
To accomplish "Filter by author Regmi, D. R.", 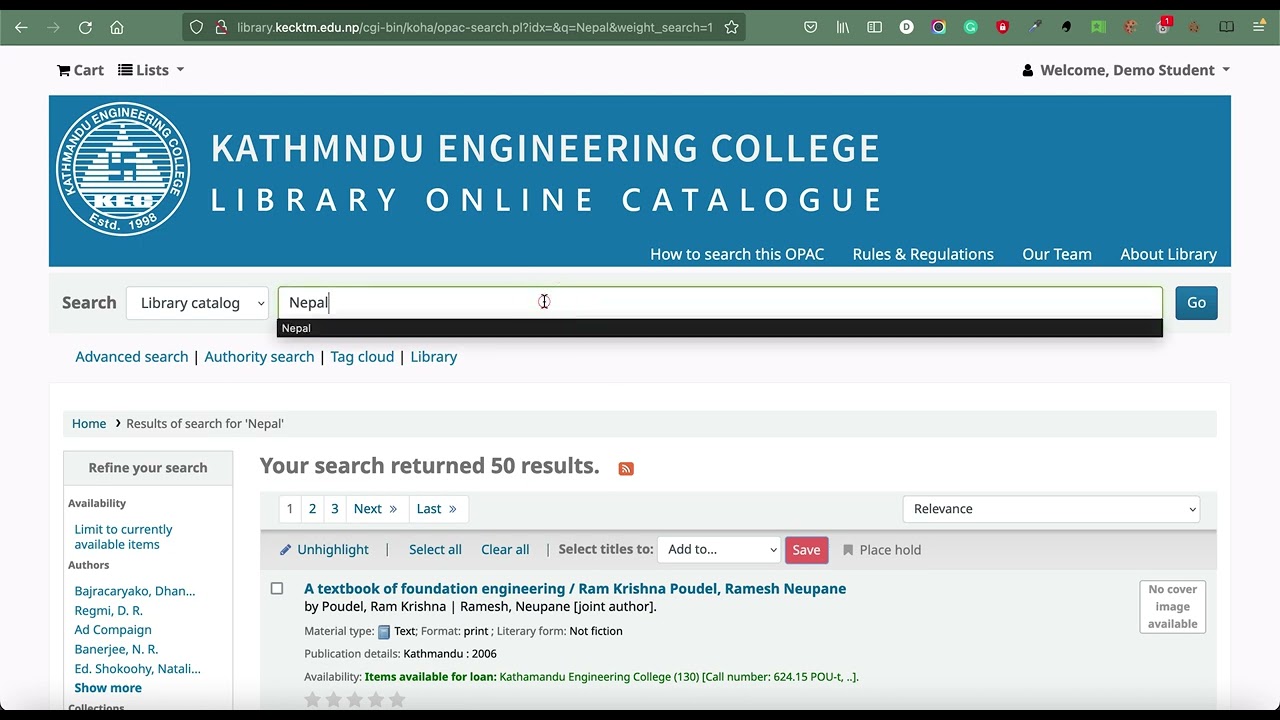I will point(108,611).
